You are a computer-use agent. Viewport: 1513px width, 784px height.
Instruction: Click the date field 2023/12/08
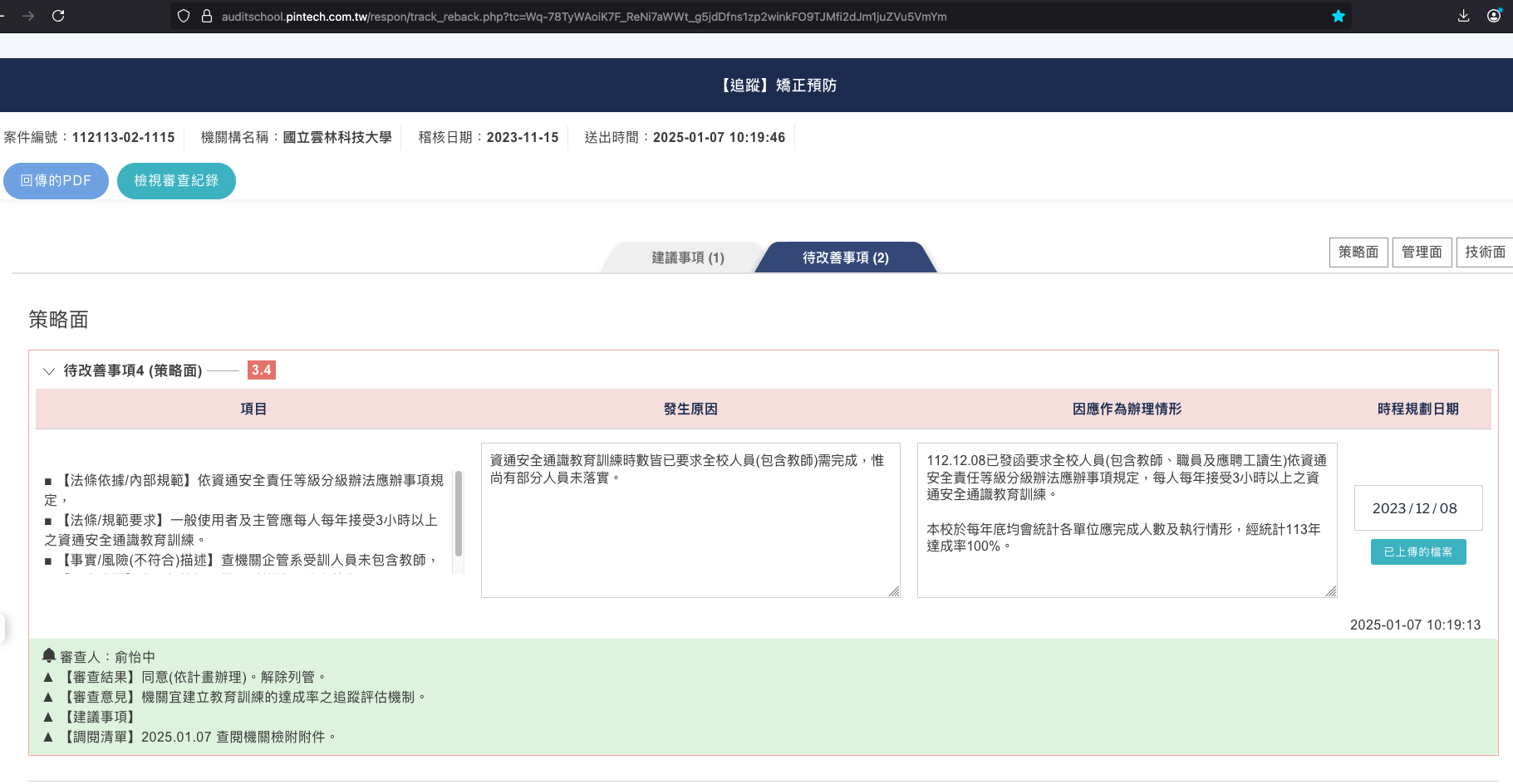coord(1418,508)
